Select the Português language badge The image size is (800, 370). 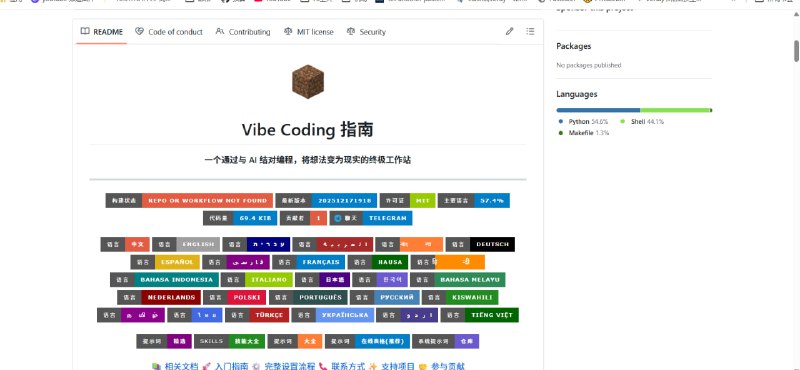pyautogui.click(x=308, y=298)
